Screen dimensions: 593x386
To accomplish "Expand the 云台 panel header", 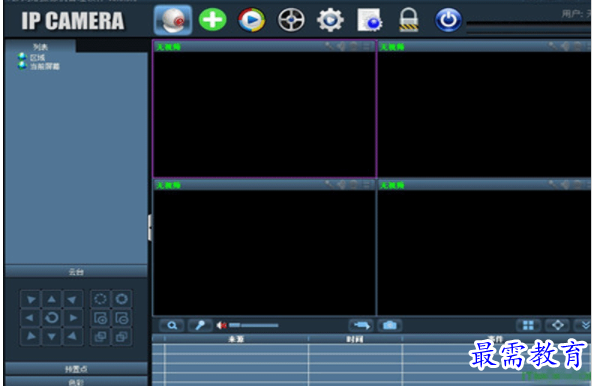I will point(76,271).
